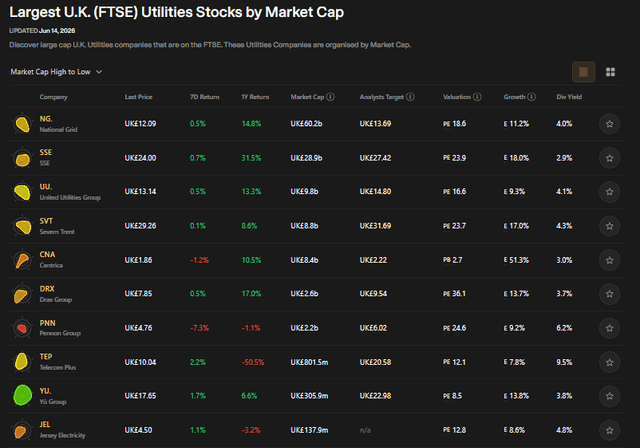Toggle watchlist star for Severn Trent
Viewport: 640px width, 448px height.
[609, 226]
